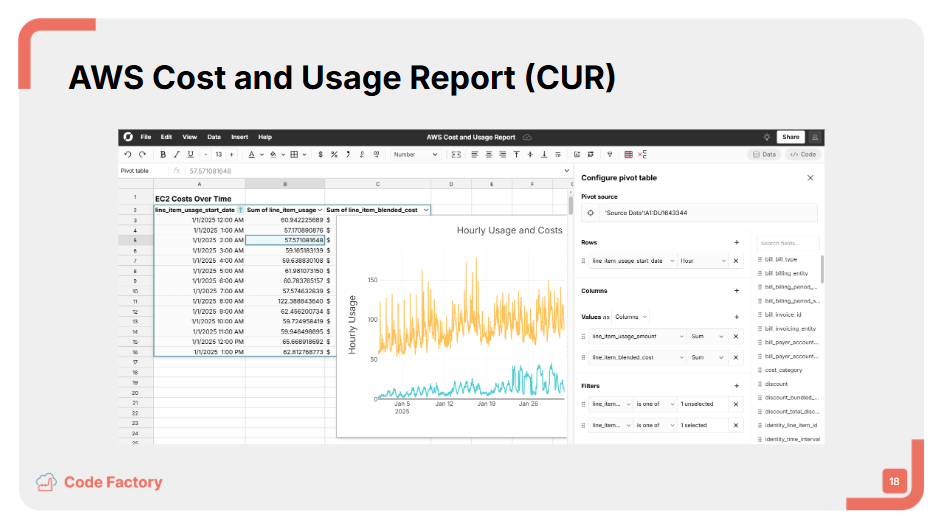Viewport: 941px width, 527px height.
Task: Click the redo arrow icon
Action: (142, 155)
